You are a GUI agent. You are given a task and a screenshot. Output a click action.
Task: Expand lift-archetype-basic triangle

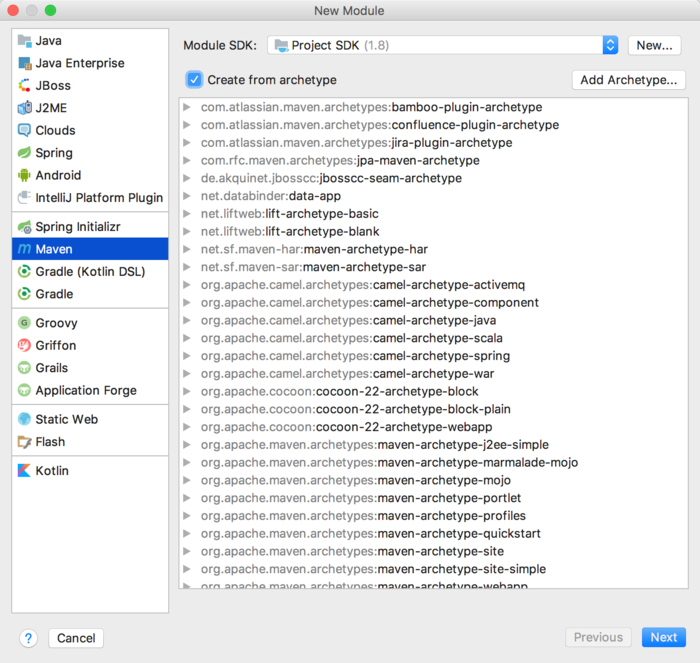[x=187, y=214]
